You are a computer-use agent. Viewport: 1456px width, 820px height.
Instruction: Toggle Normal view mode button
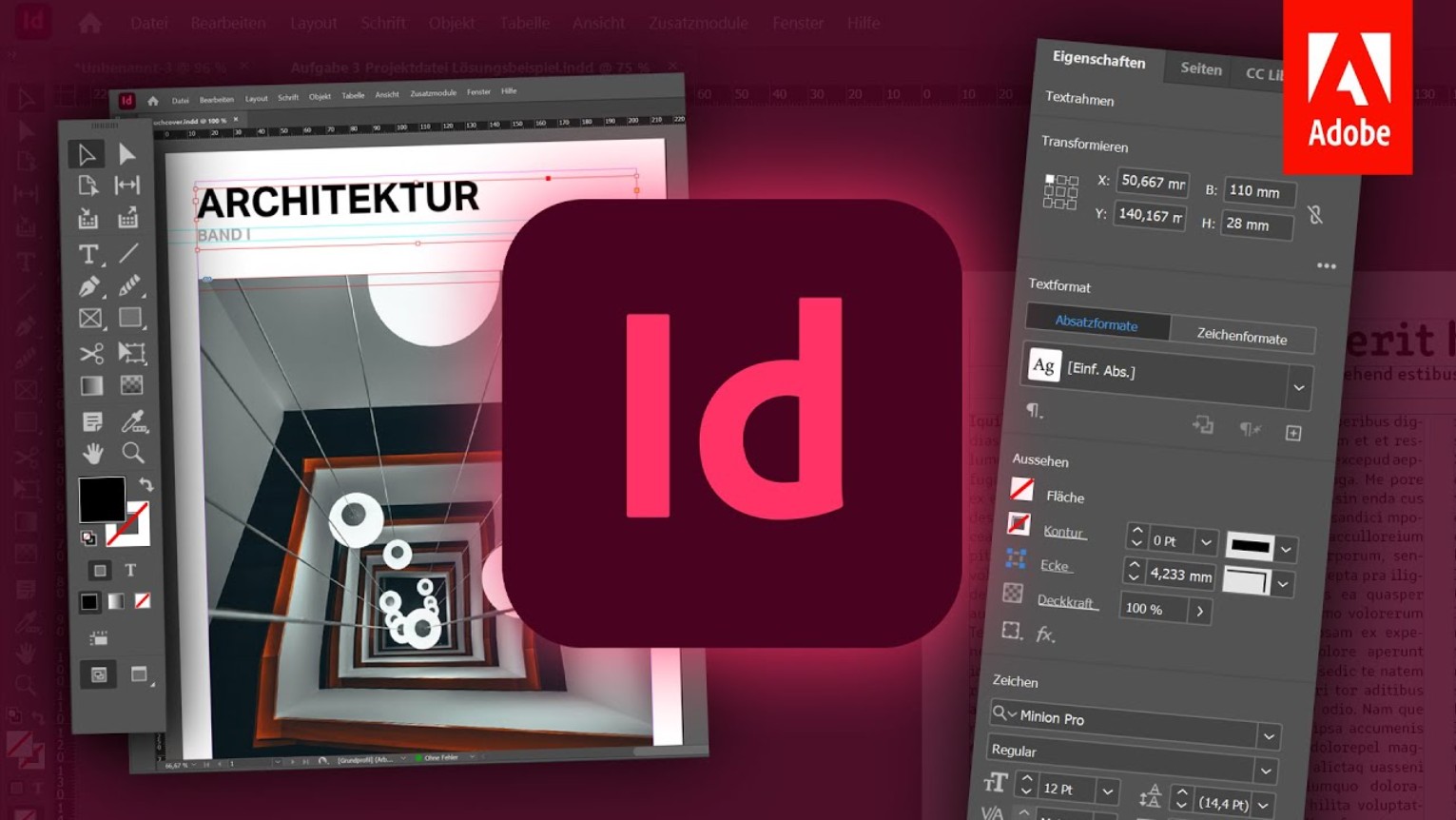[98, 674]
